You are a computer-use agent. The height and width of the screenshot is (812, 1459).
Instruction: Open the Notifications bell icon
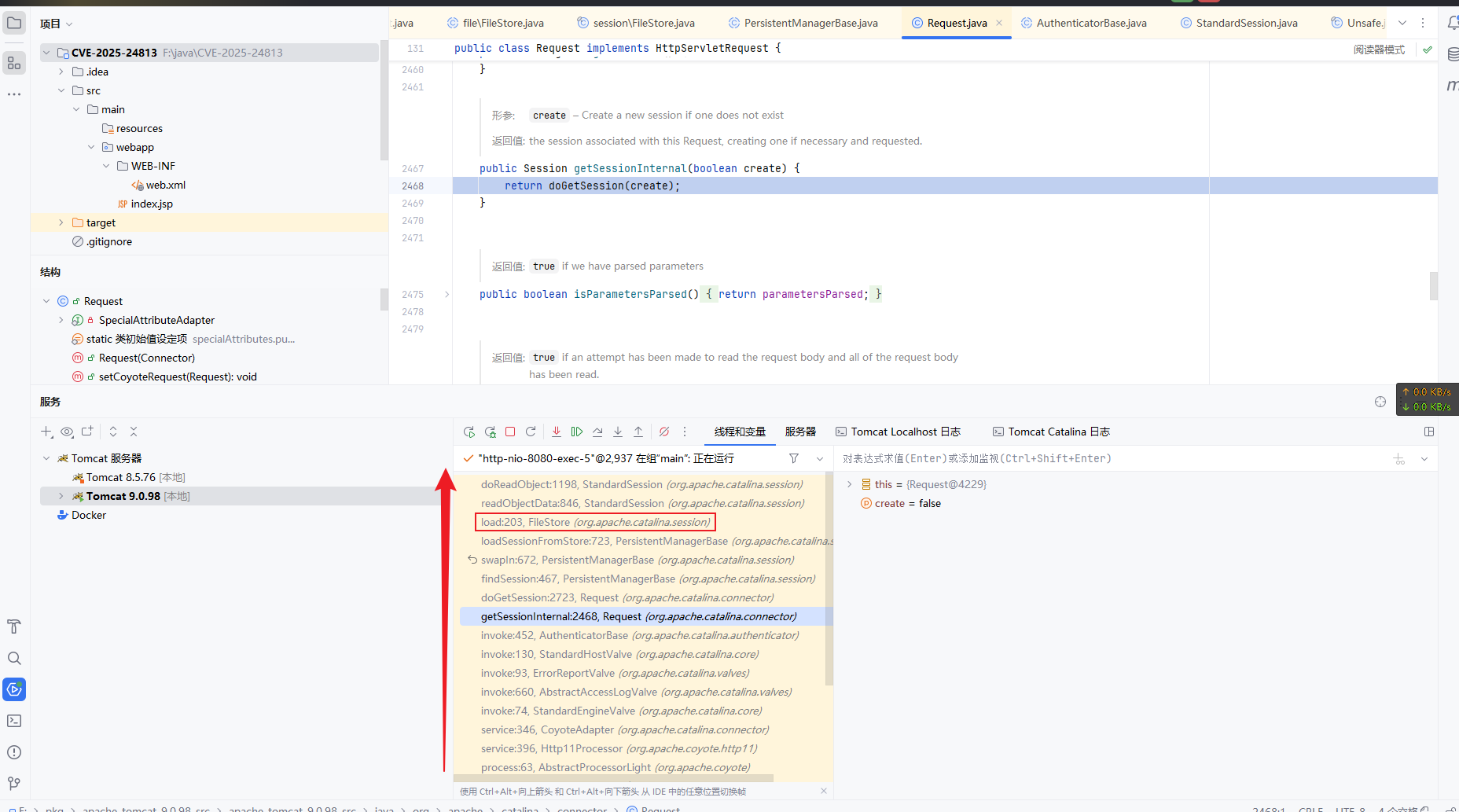coord(1453,23)
